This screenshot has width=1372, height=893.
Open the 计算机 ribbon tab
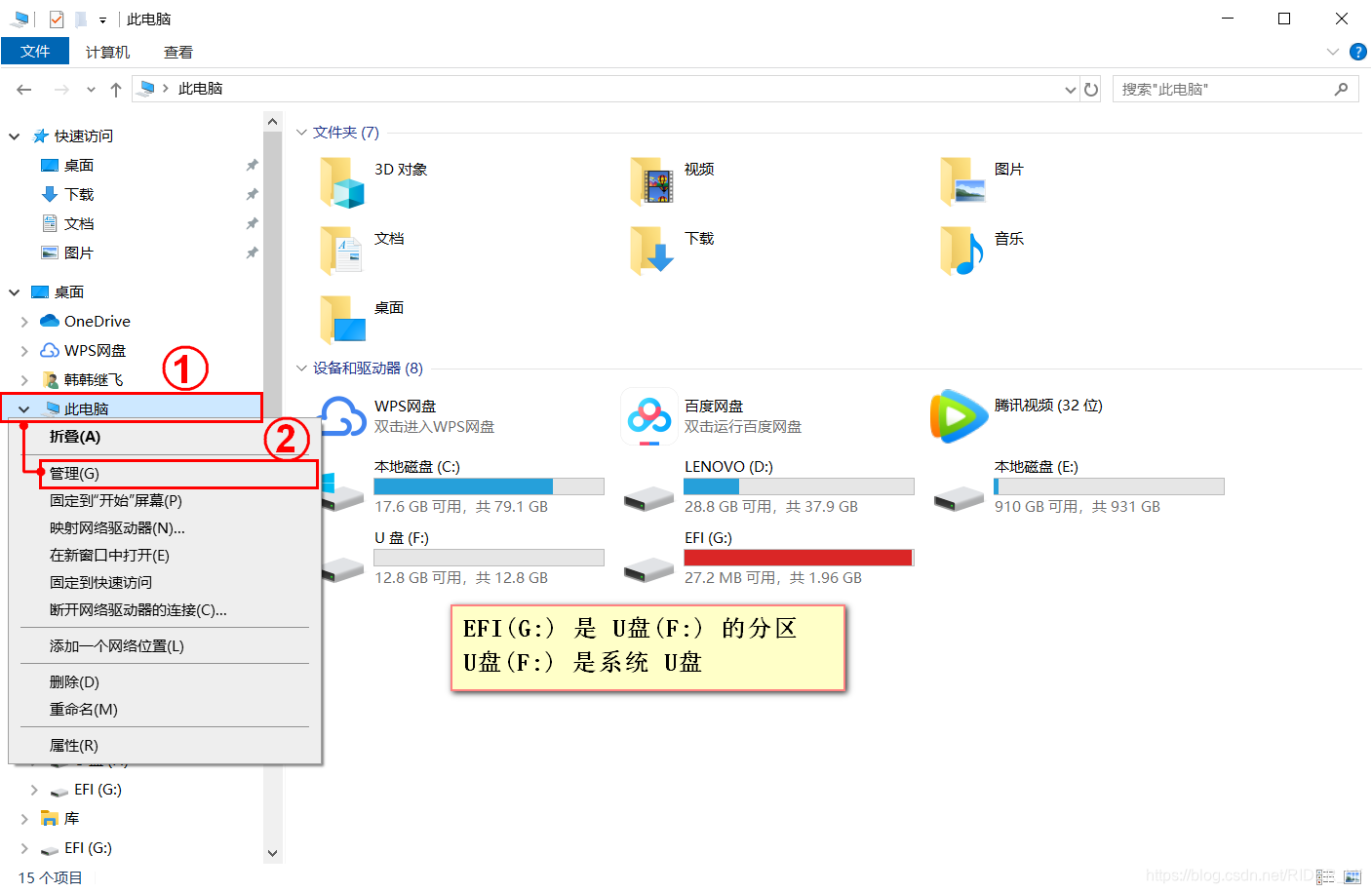(x=107, y=52)
